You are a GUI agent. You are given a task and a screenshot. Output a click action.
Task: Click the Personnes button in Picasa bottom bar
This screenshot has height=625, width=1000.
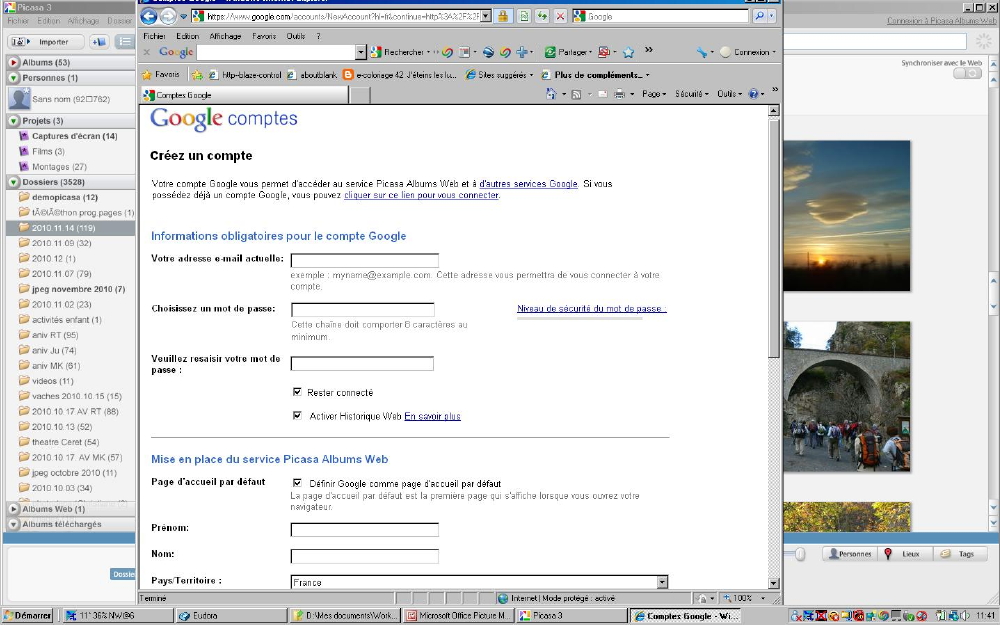[849, 554]
